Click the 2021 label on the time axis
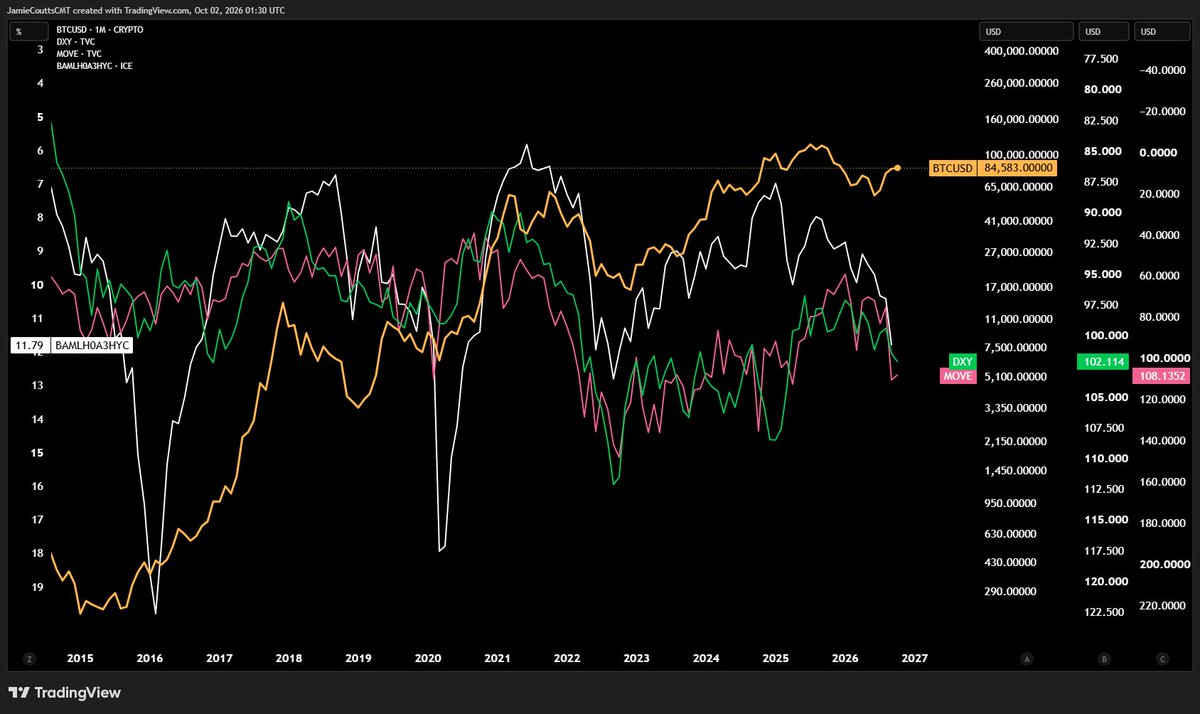The image size is (1200, 714). click(497, 658)
